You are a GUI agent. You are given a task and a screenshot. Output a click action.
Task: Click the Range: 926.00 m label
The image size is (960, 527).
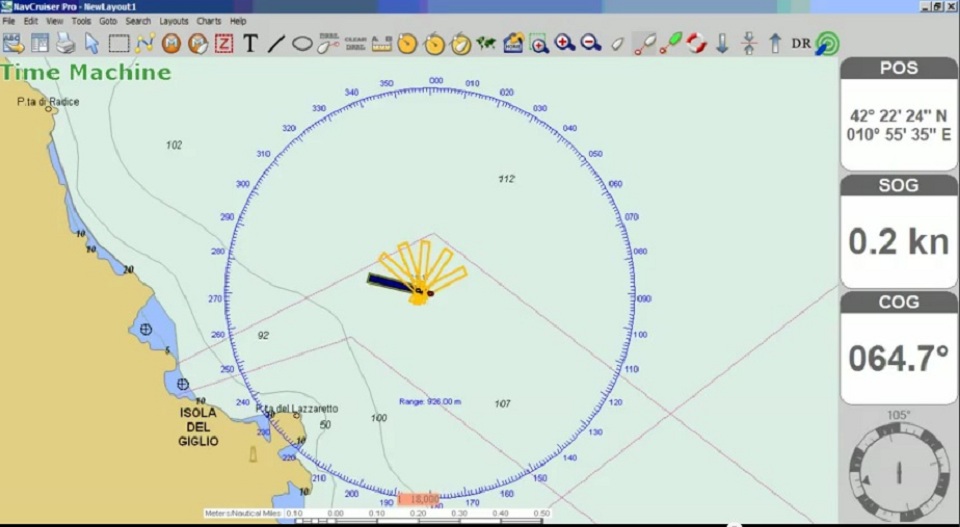click(430, 402)
